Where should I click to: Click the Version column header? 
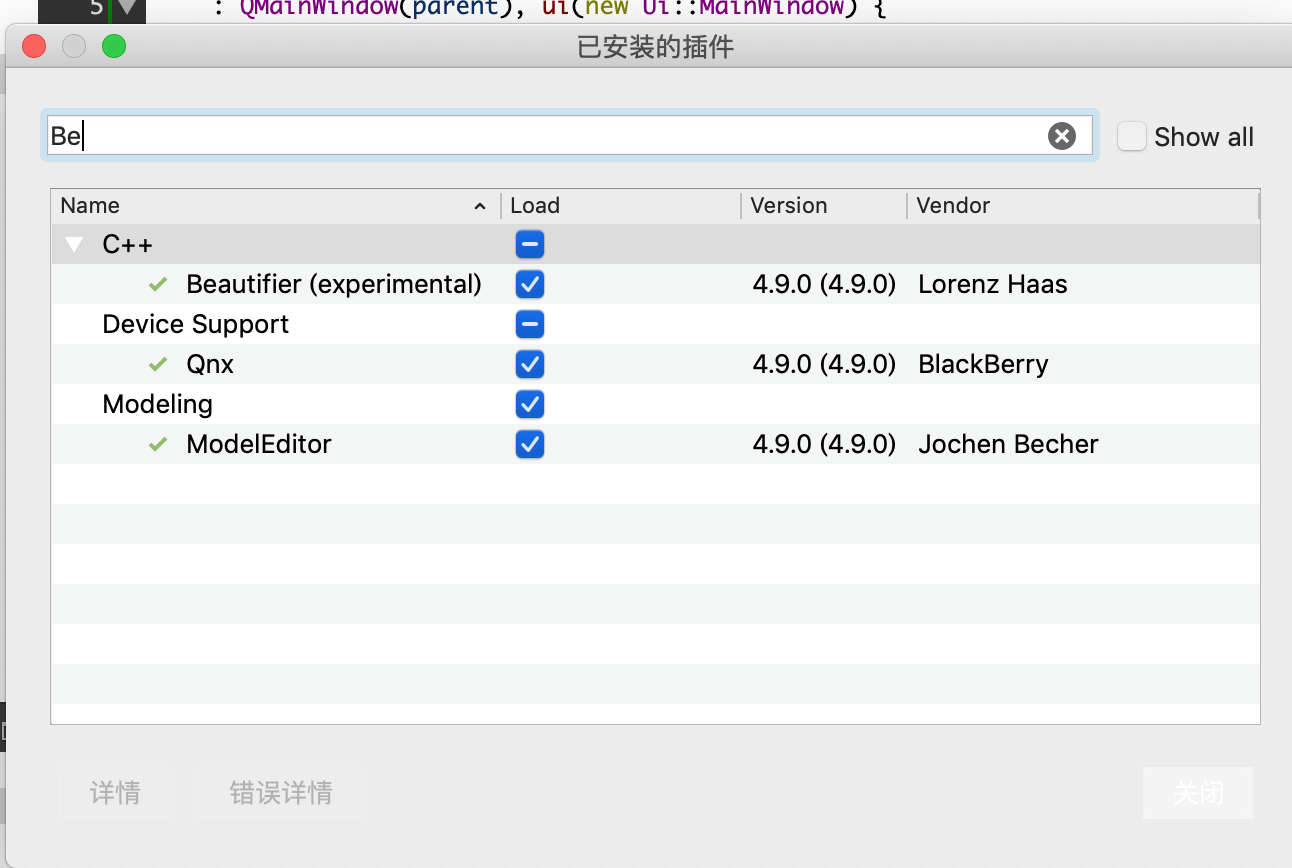tap(788, 205)
